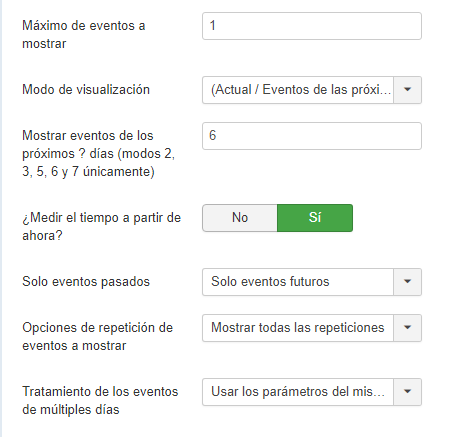Click the Máximo de eventos a mostrar field

[x=312, y=26]
